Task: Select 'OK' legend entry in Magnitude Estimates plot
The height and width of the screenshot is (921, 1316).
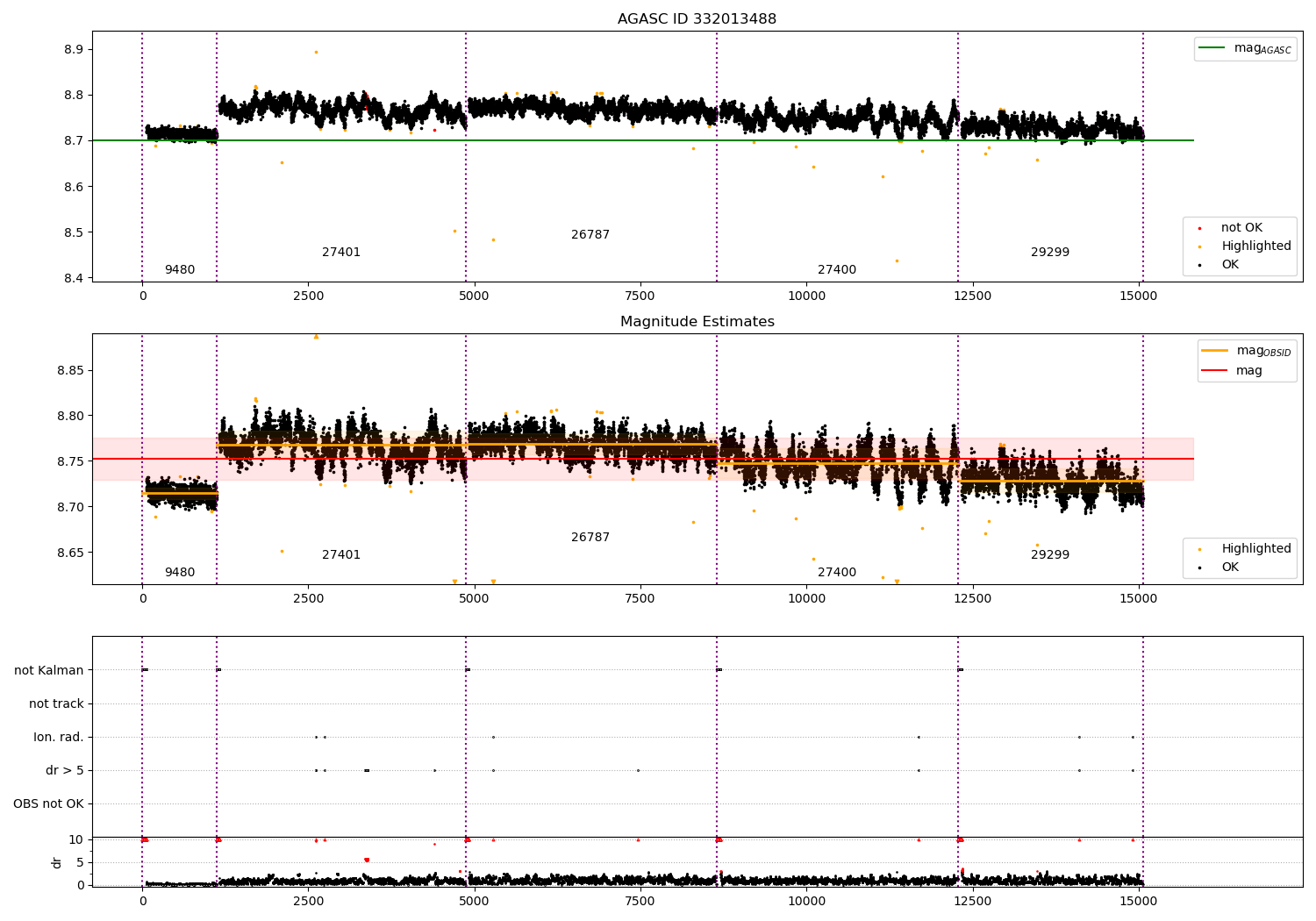Action: (x=1219, y=568)
